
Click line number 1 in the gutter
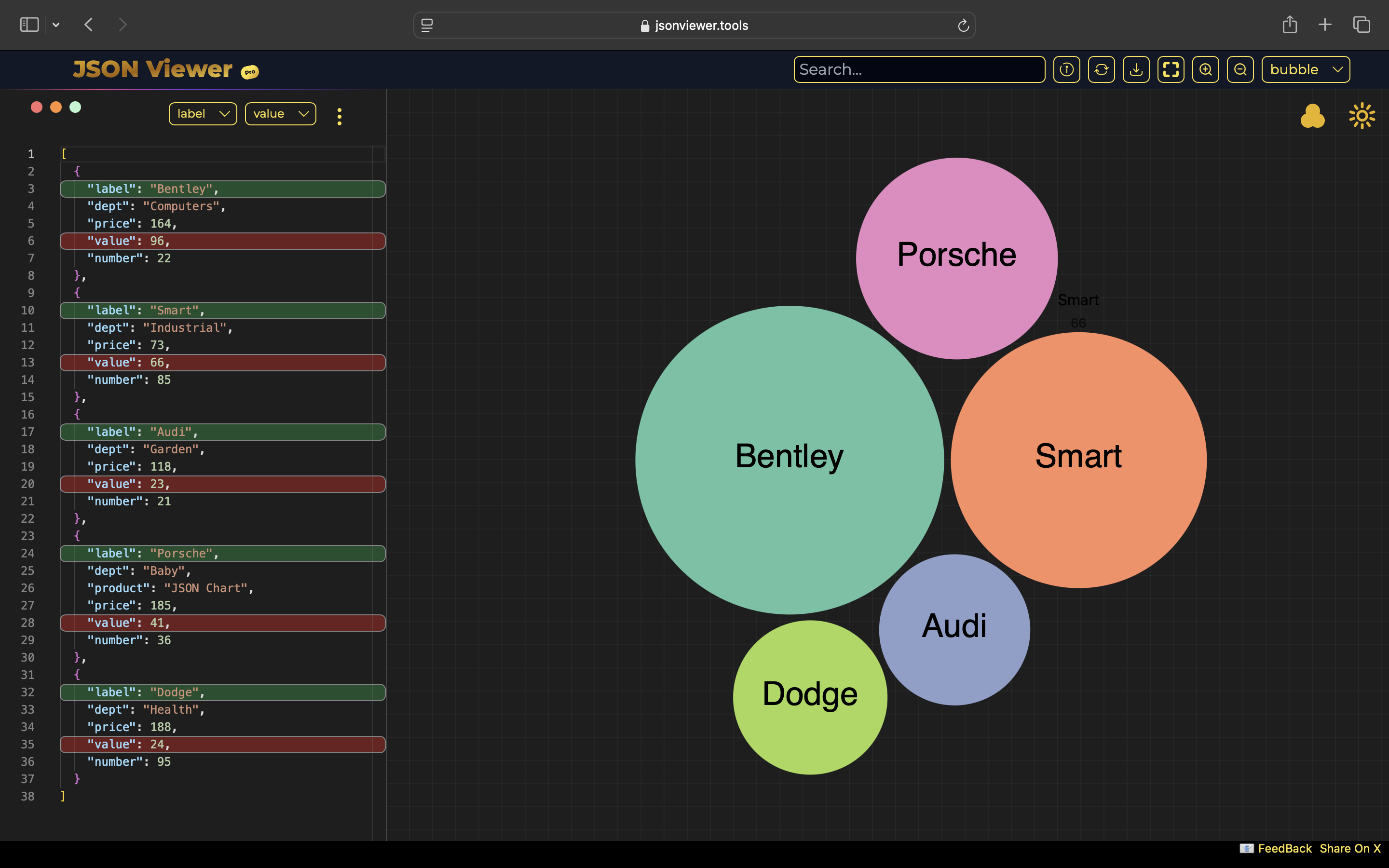pyautogui.click(x=31, y=154)
